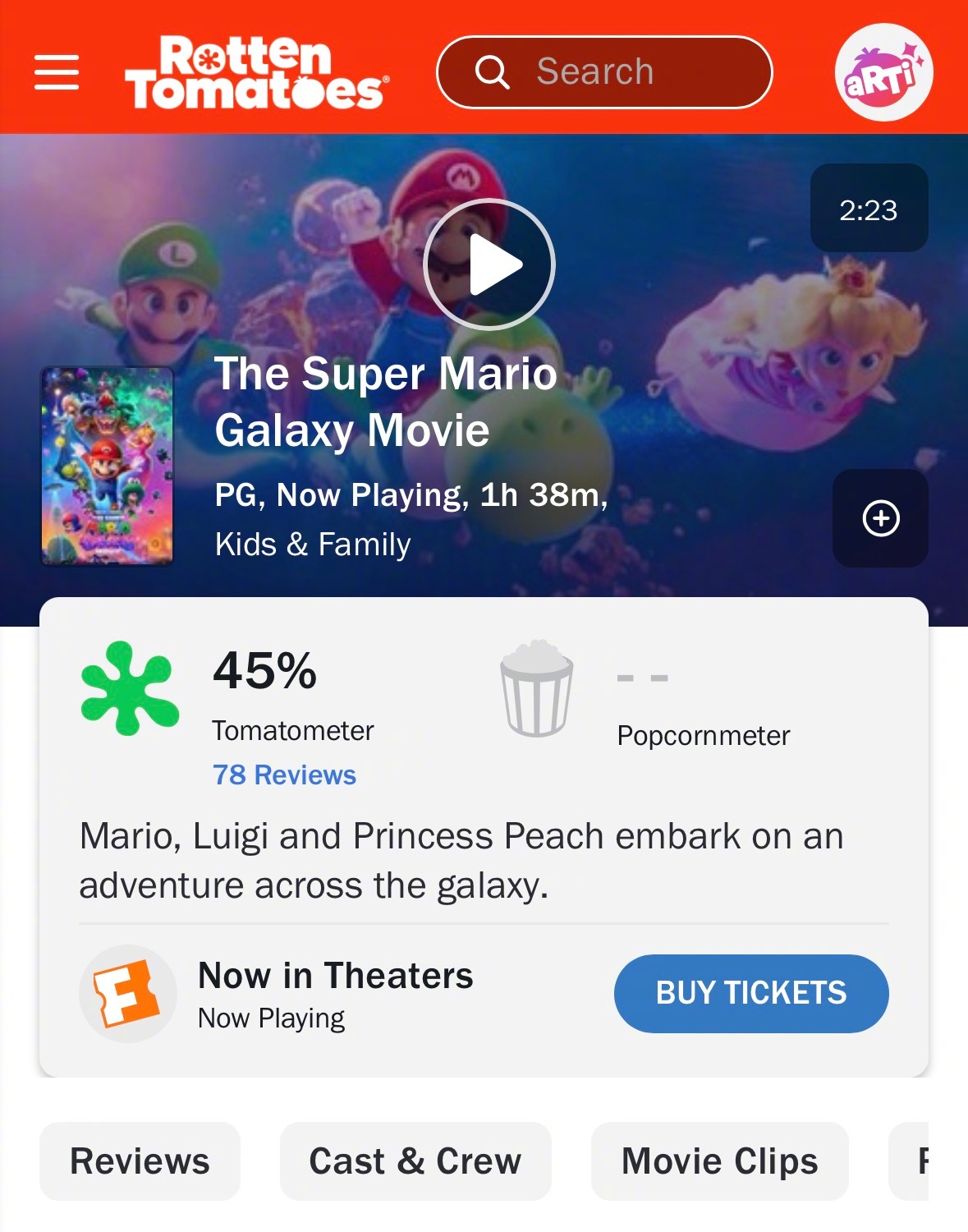This screenshot has width=968, height=1232.
Task: Play the movie trailer
Action: pyautogui.click(x=489, y=264)
